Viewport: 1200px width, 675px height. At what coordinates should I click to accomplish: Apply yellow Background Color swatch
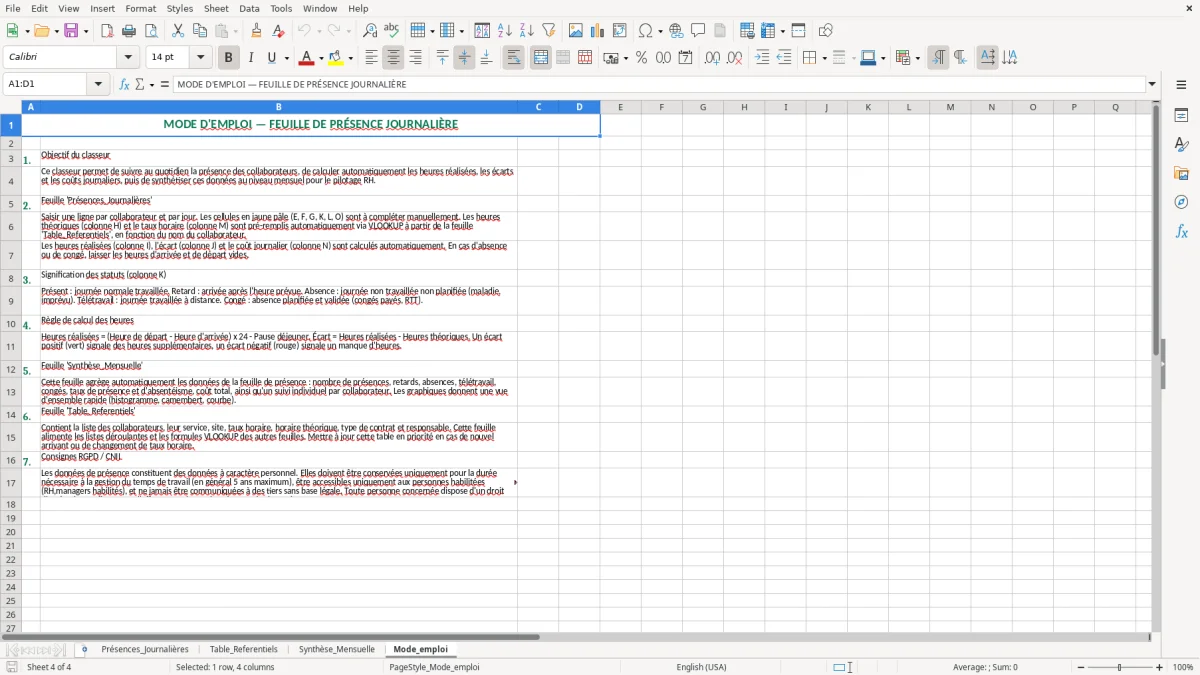tap(335, 58)
